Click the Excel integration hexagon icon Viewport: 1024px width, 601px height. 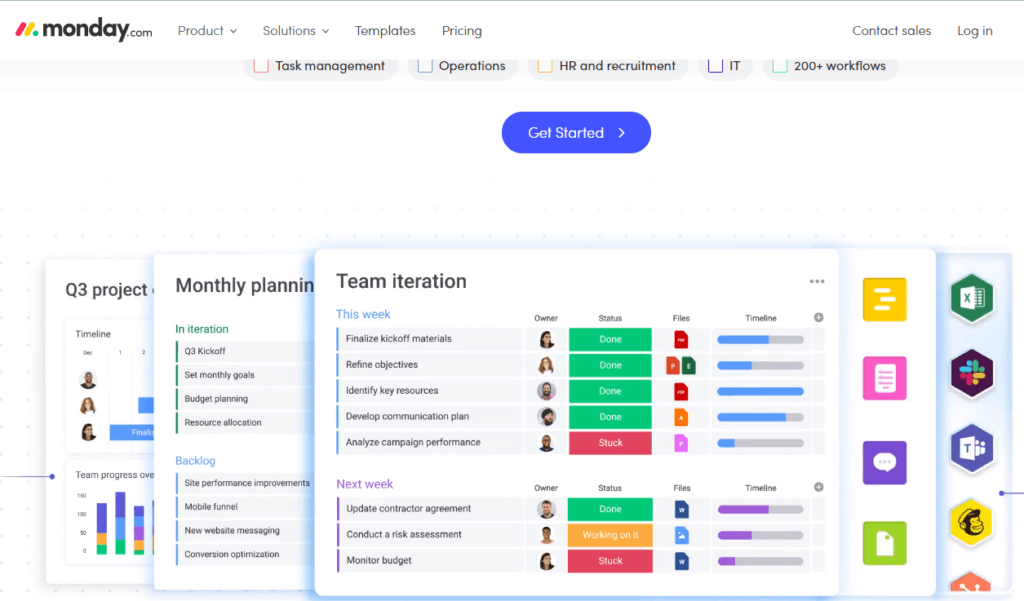click(x=971, y=297)
